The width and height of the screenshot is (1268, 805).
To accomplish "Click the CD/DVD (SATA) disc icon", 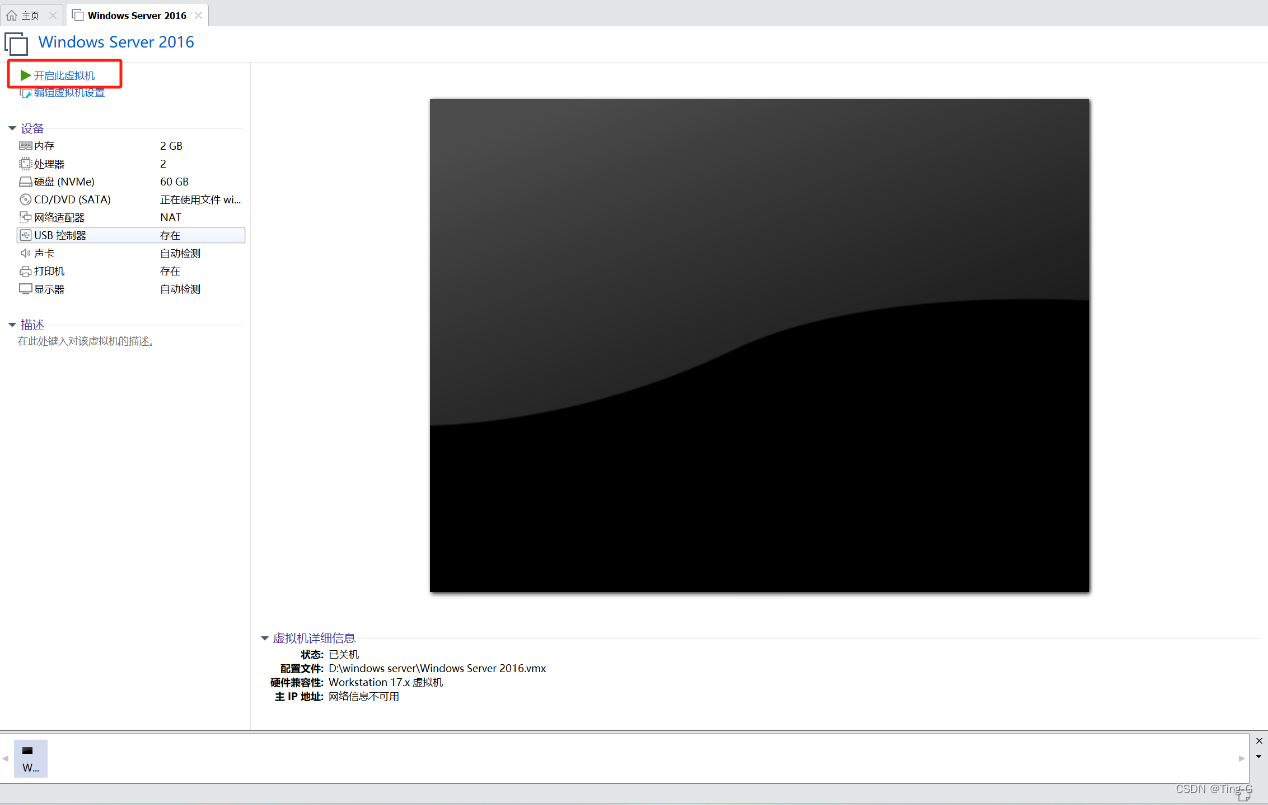I will pos(26,200).
